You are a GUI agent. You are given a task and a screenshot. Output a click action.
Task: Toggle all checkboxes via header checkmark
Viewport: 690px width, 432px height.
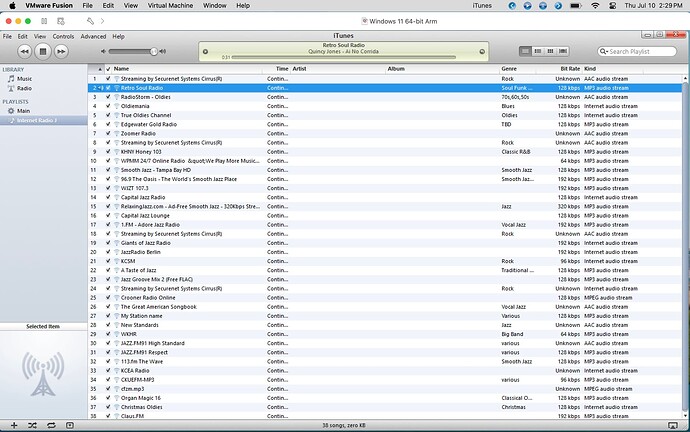108,69
